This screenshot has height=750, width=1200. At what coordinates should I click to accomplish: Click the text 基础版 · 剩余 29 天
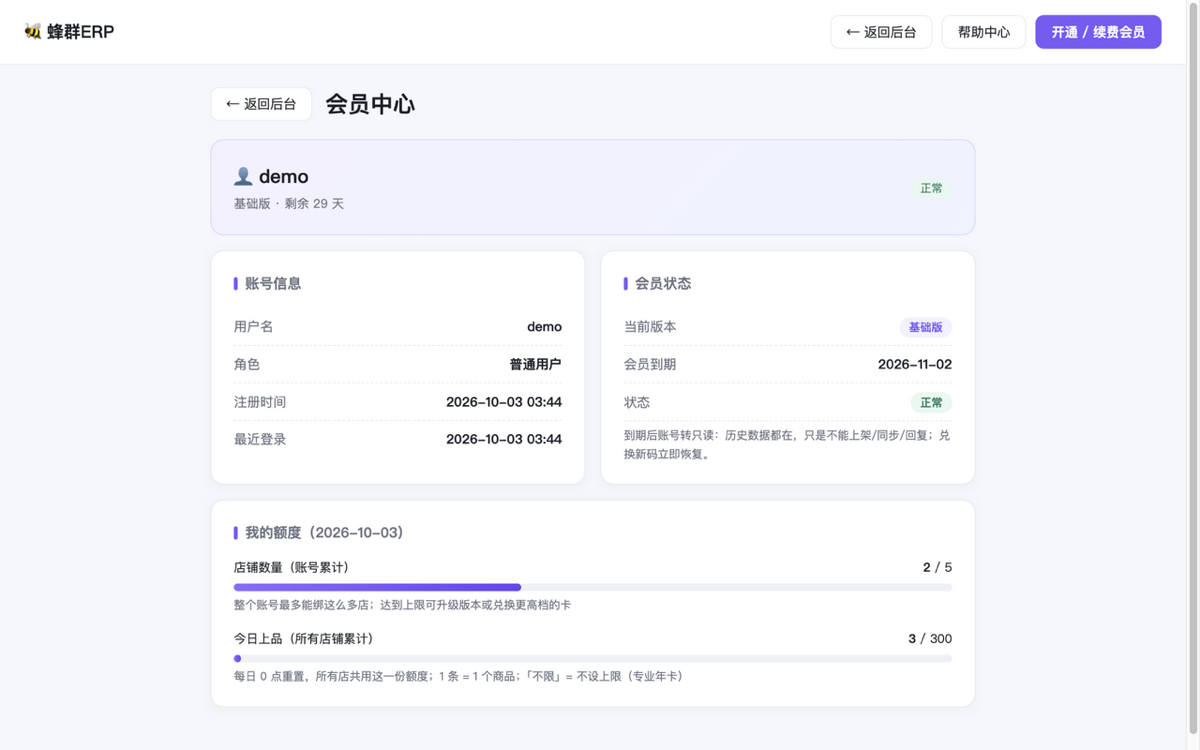pos(289,203)
